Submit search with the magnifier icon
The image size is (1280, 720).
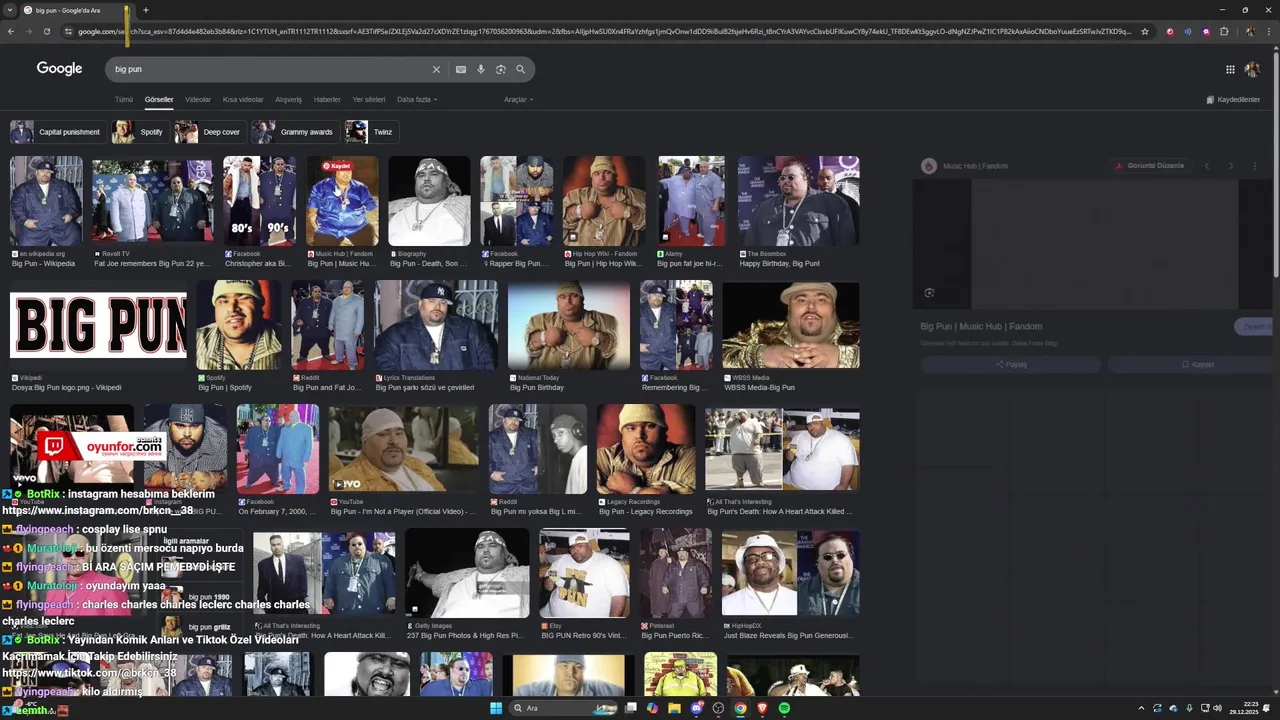coord(520,69)
